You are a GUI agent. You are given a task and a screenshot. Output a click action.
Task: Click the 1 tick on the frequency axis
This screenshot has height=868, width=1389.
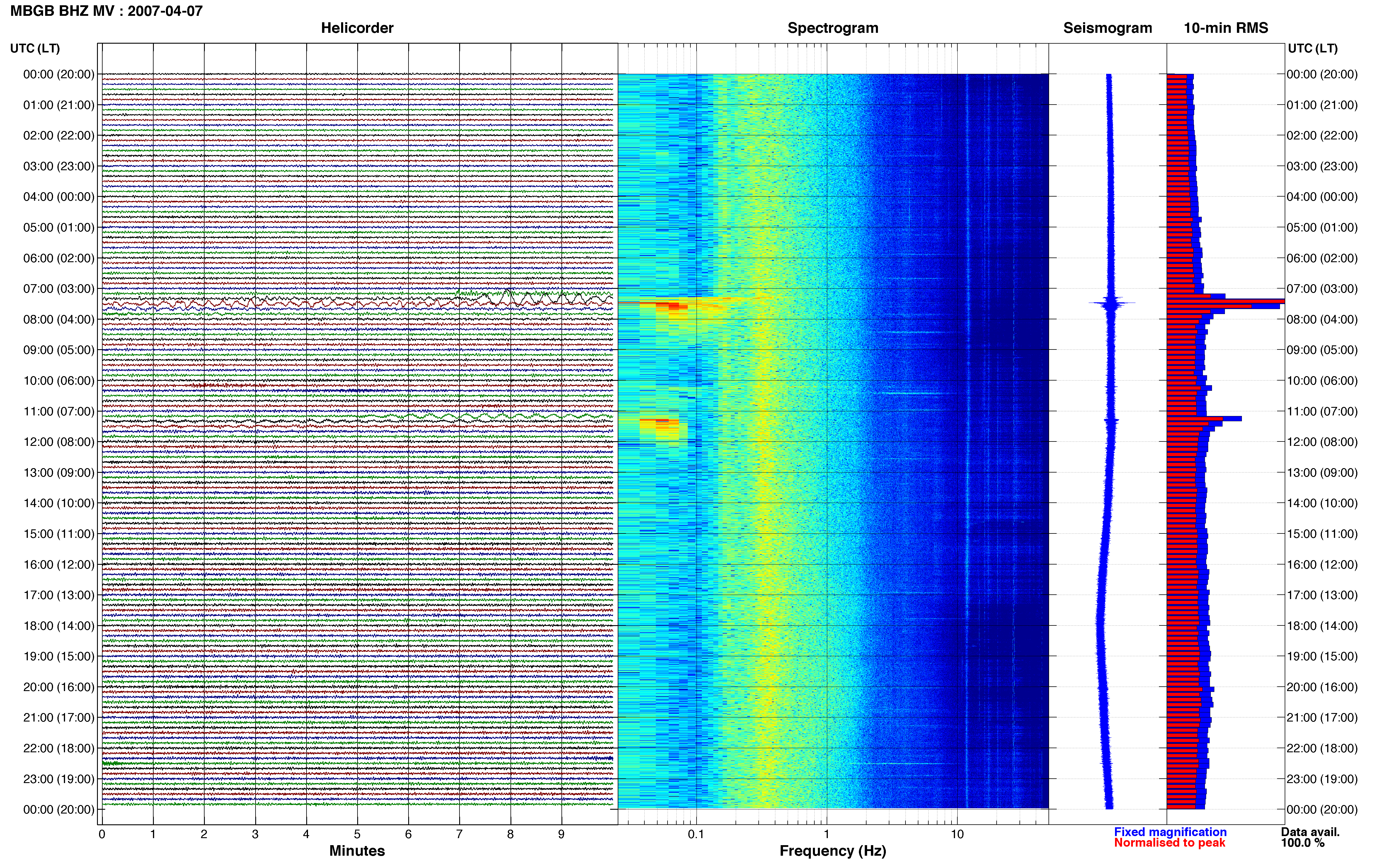click(826, 834)
